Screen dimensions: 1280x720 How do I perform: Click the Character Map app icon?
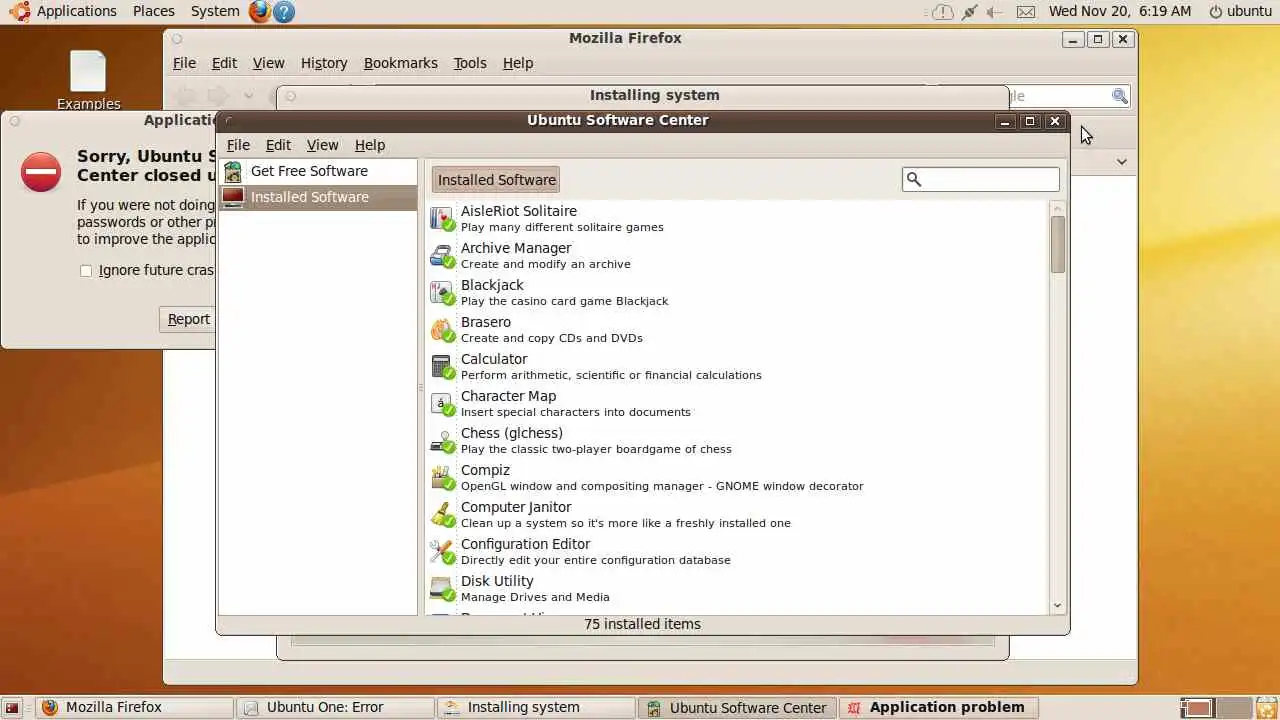click(x=442, y=404)
